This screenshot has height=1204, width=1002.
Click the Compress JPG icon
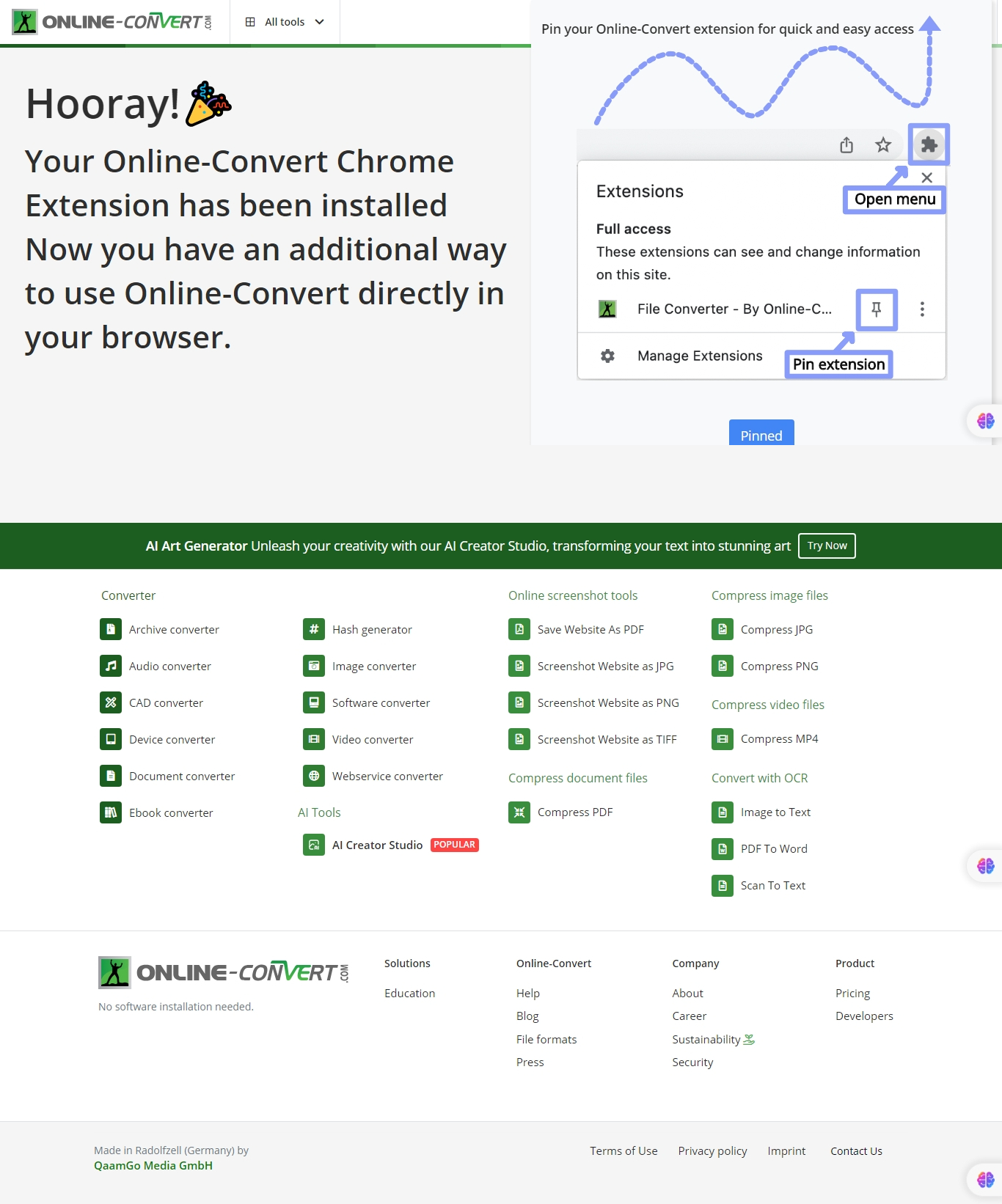pyautogui.click(x=723, y=629)
